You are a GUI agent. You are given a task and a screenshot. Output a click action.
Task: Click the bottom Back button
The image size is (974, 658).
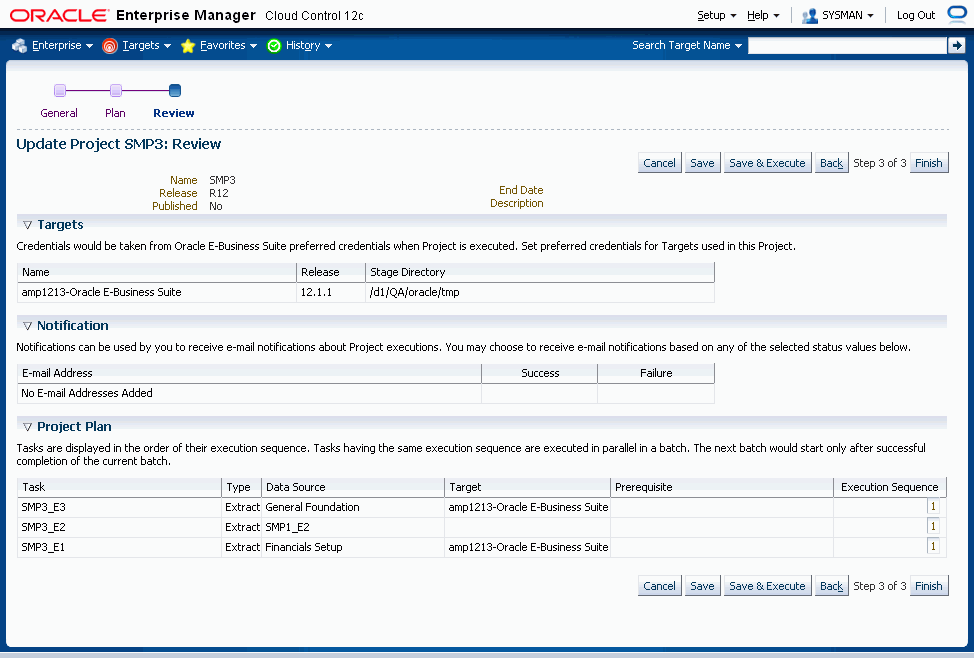pyautogui.click(x=831, y=586)
